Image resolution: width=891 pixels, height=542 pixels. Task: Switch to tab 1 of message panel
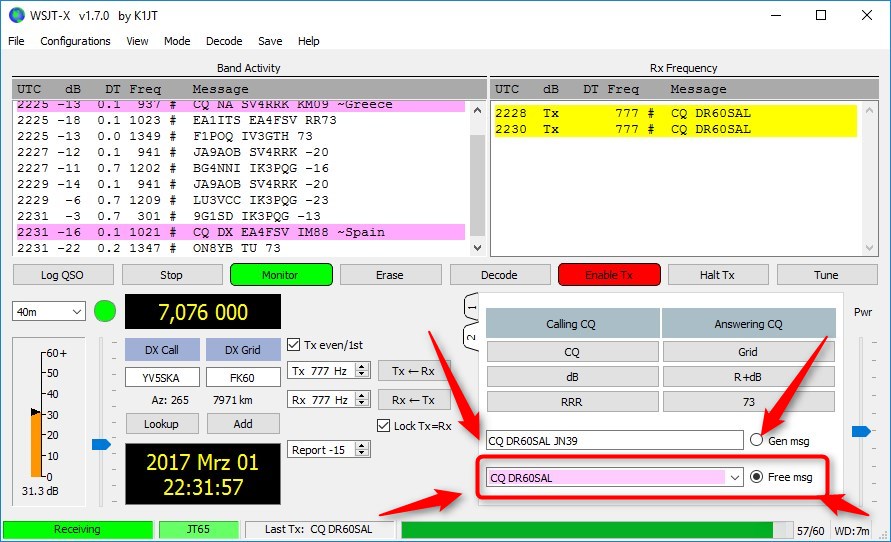[x=472, y=307]
